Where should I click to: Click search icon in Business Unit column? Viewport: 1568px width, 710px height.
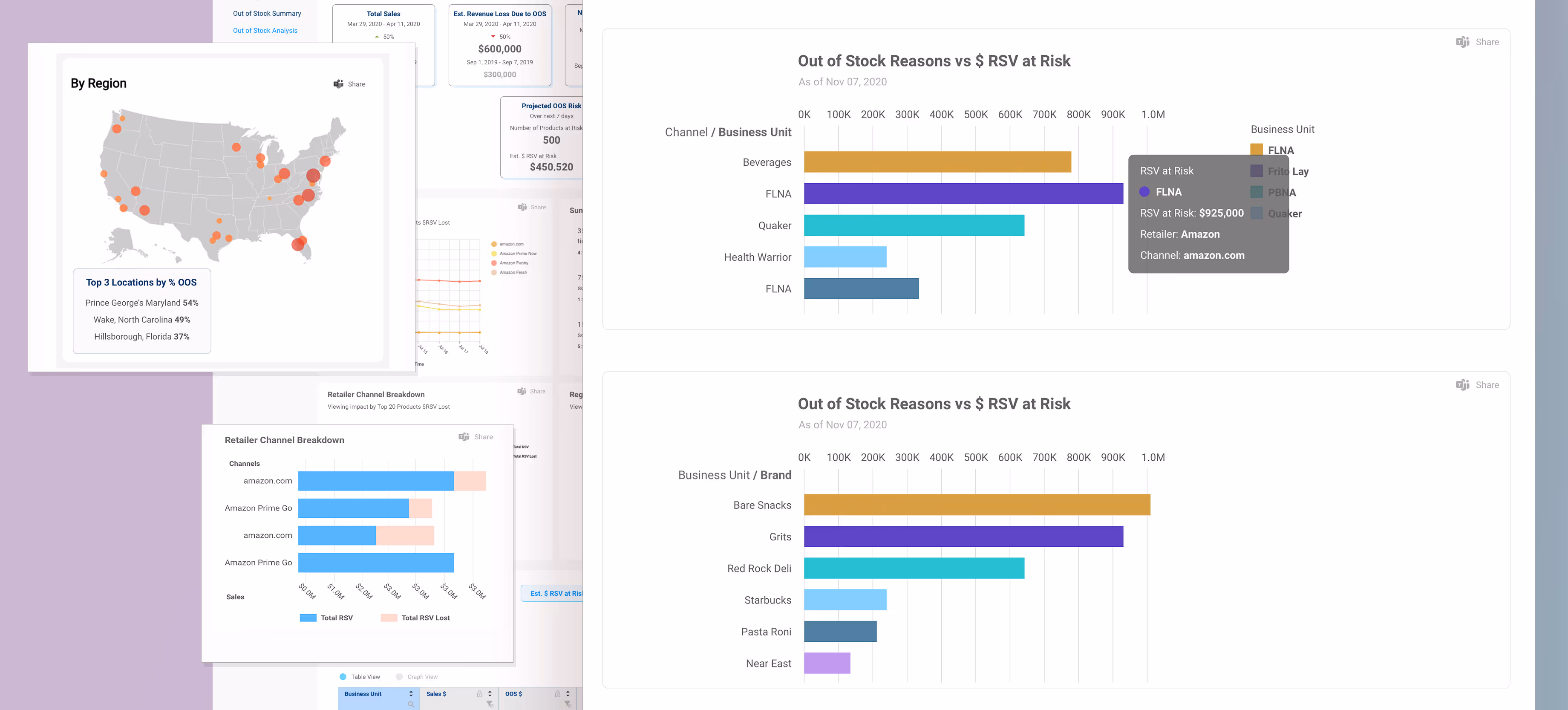[411, 704]
